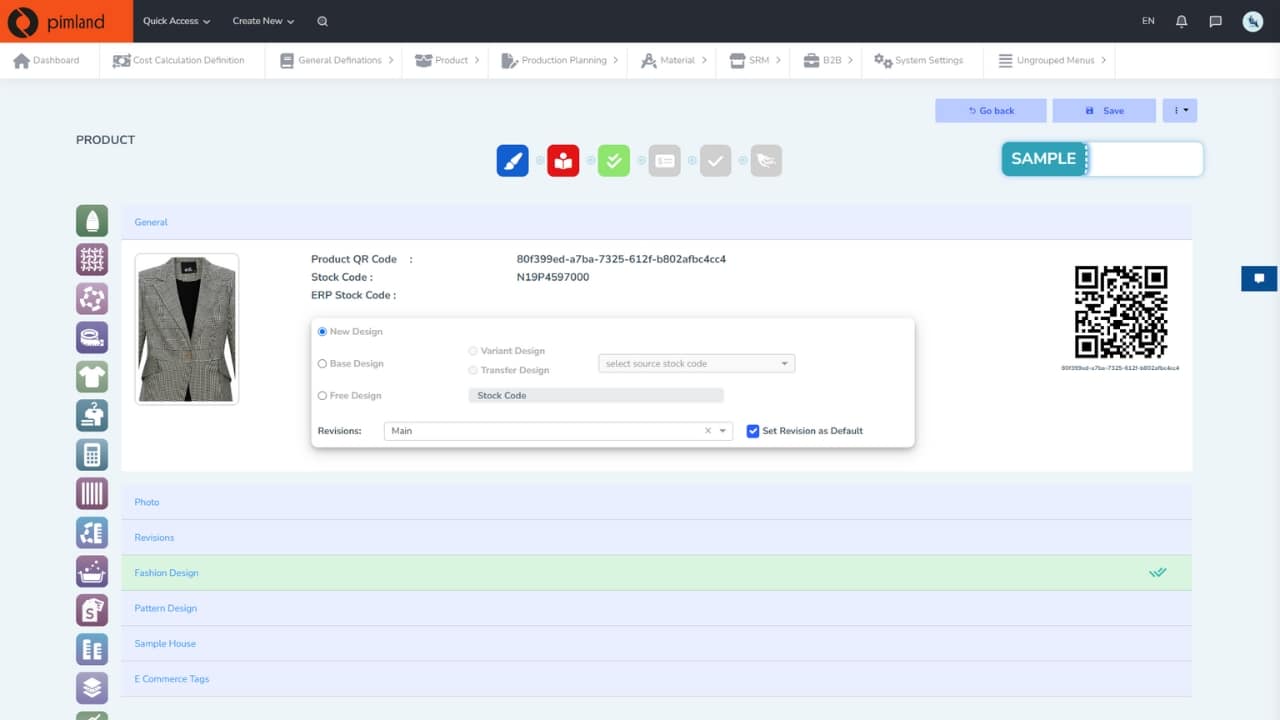Select the New Design radio button

[x=322, y=332]
